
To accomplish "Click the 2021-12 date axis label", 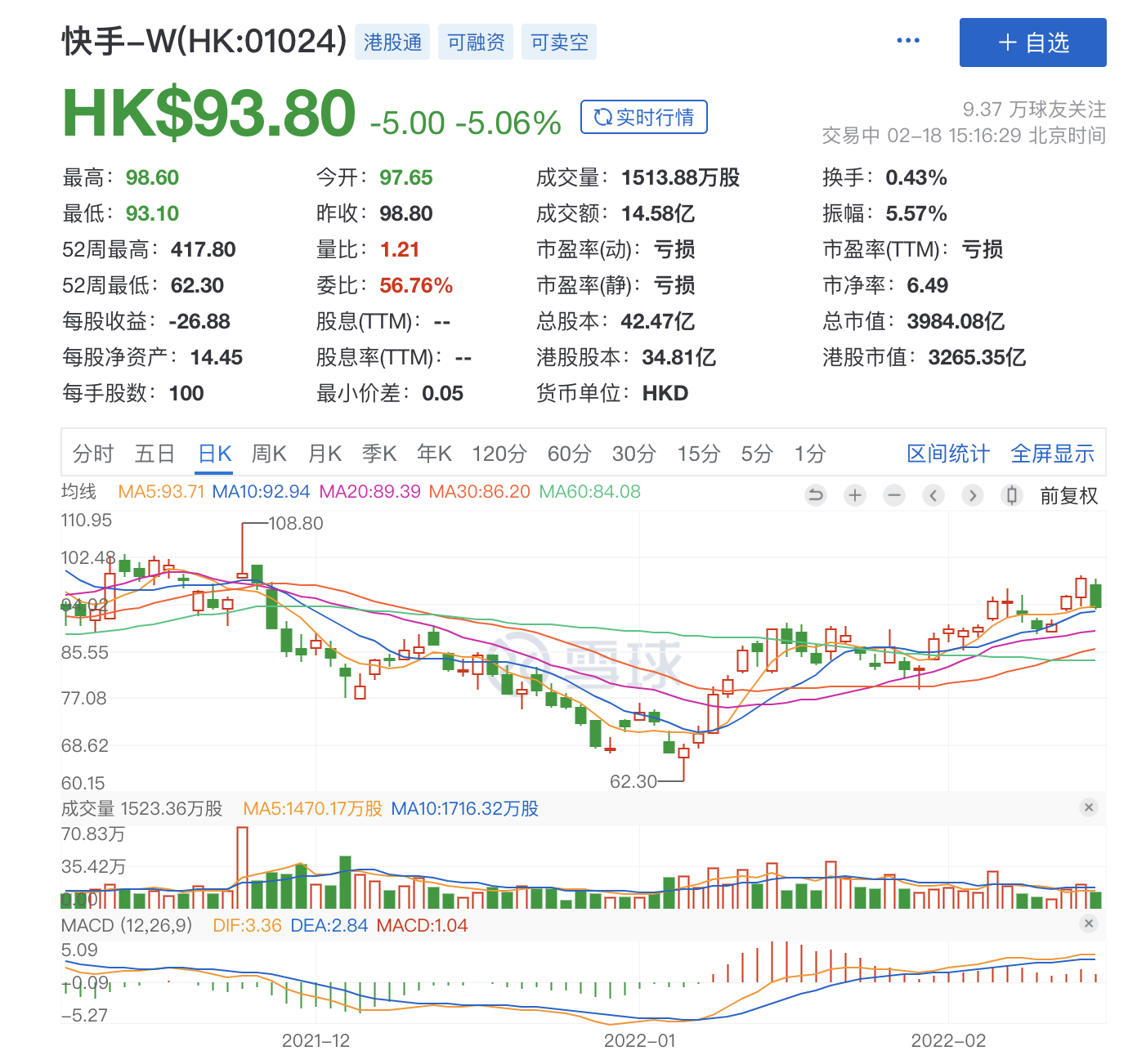I will (316, 1040).
